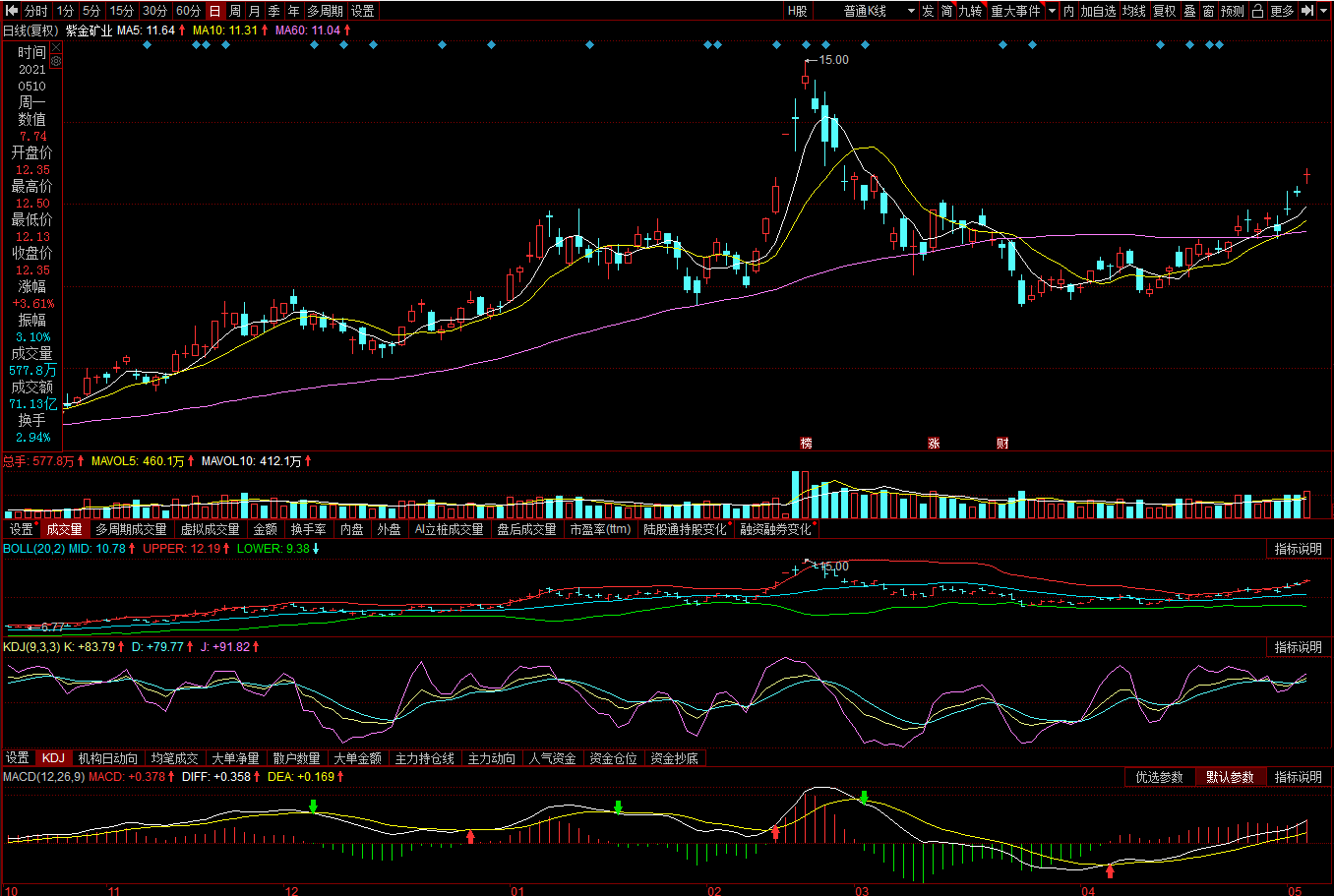Open the 复权 adjustment option
The image size is (1334, 896).
coord(1165,11)
